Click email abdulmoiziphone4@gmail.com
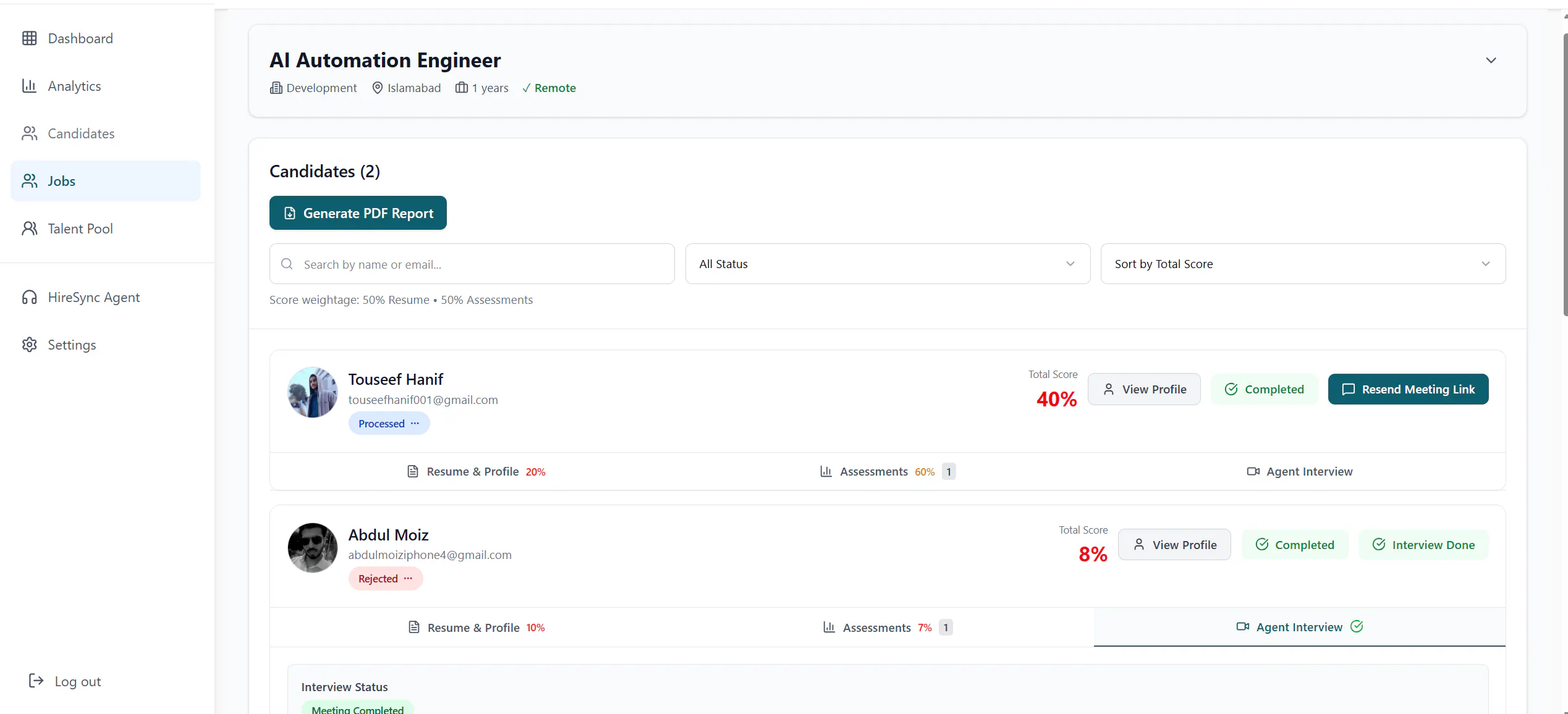The width and height of the screenshot is (1568, 714). point(430,555)
